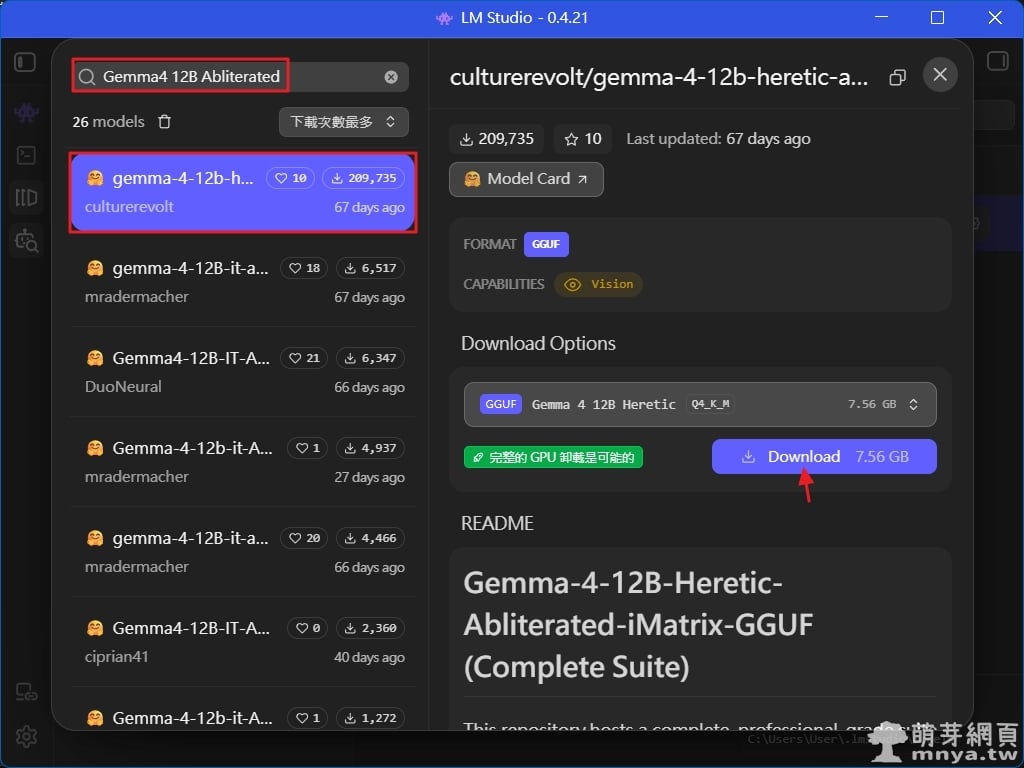
Task: Toggle the left sidebar panel icon
Action: click(25, 62)
